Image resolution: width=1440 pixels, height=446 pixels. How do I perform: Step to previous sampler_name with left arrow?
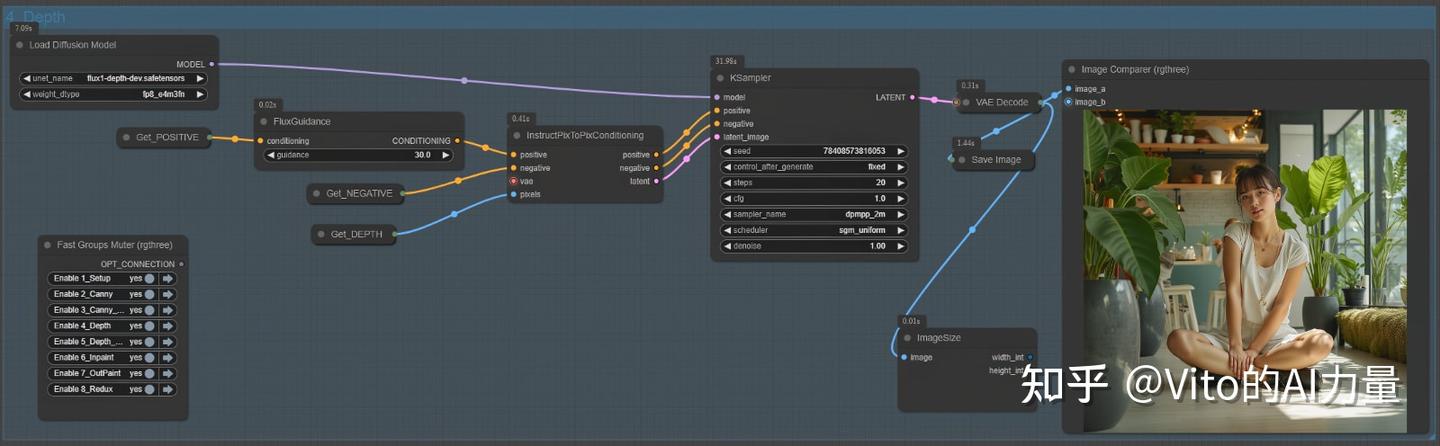[x=727, y=214]
